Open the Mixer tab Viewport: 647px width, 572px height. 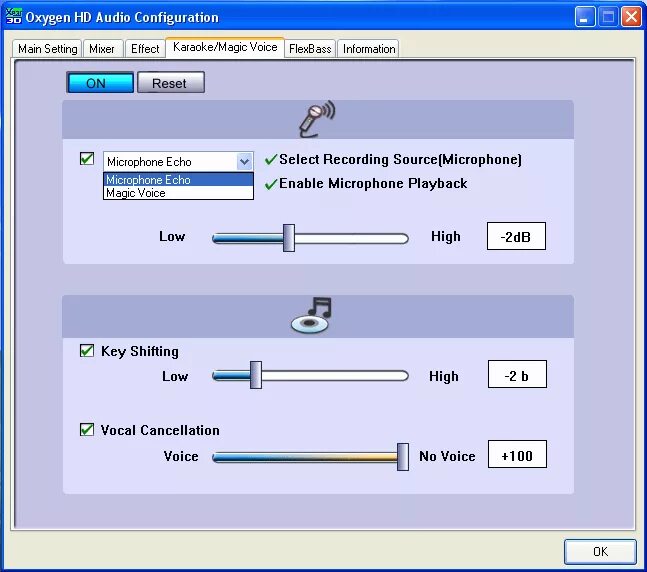(102, 49)
